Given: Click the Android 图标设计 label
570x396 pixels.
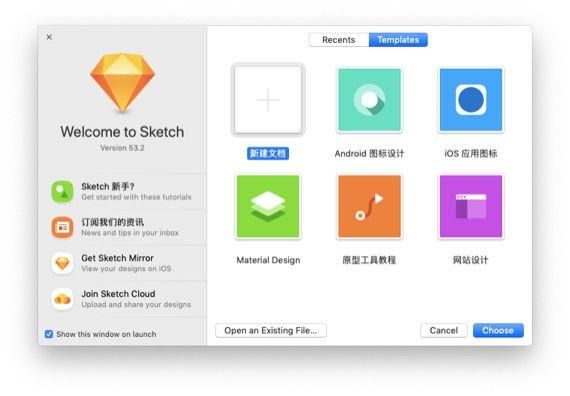Looking at the screenshot, I should pos(369,153).
